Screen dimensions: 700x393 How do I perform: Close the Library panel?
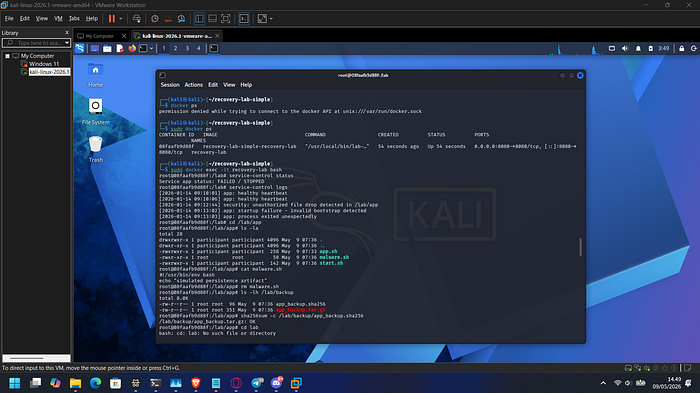coord(67,33)
